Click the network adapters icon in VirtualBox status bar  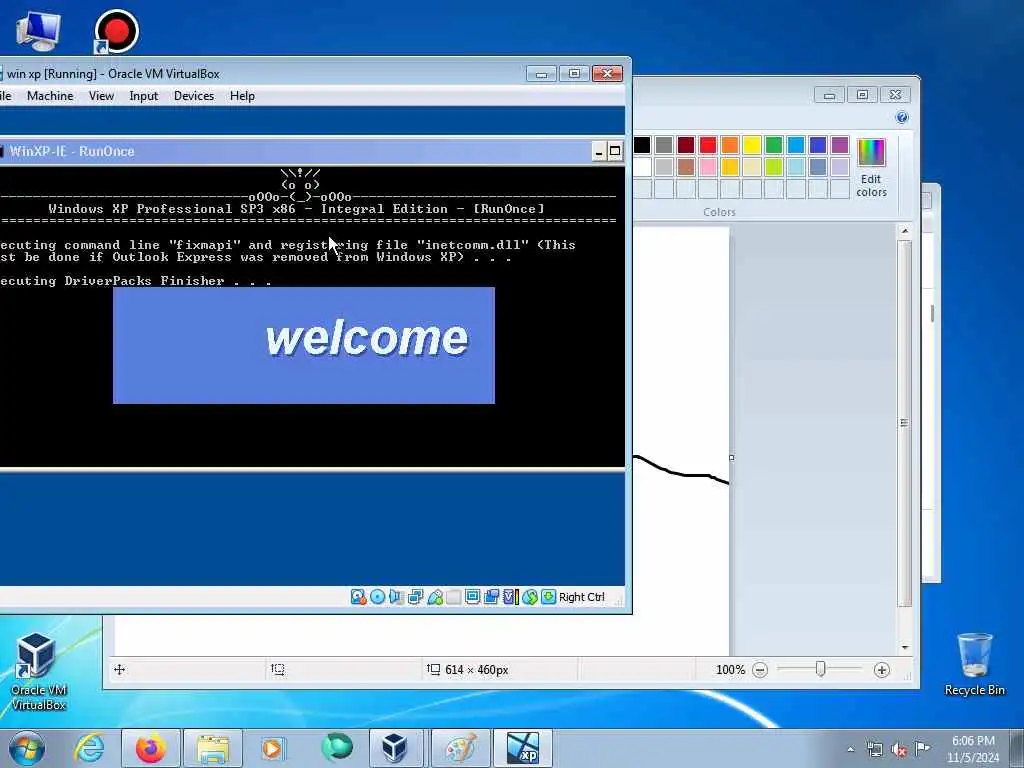coord(415,597)
